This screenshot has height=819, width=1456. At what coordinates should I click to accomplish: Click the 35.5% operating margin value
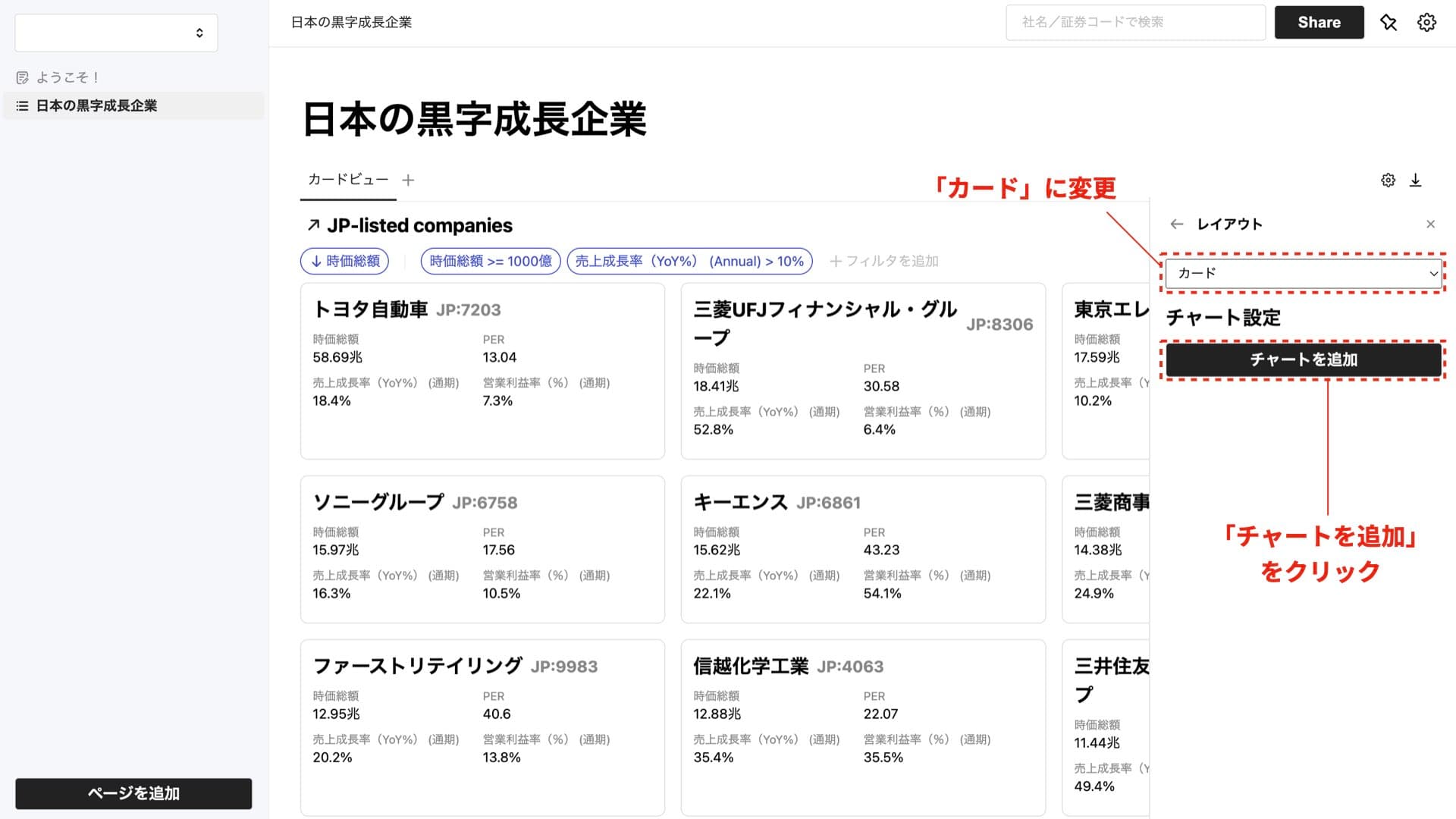click(x=883, y=757)
